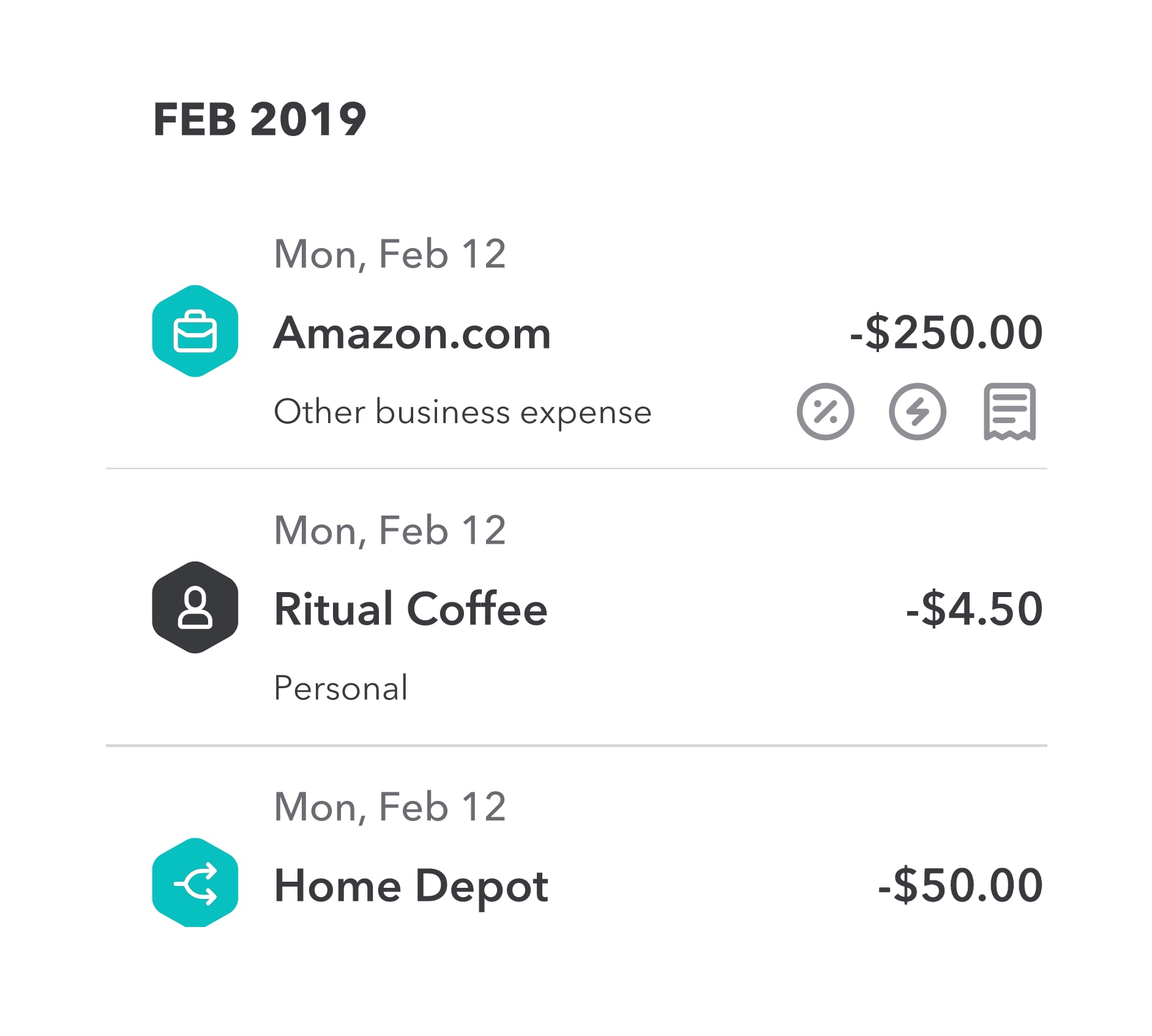1152x1036 pixels.
Task: Click the dark personal profile hexagon icon
Action: point(195,607)
